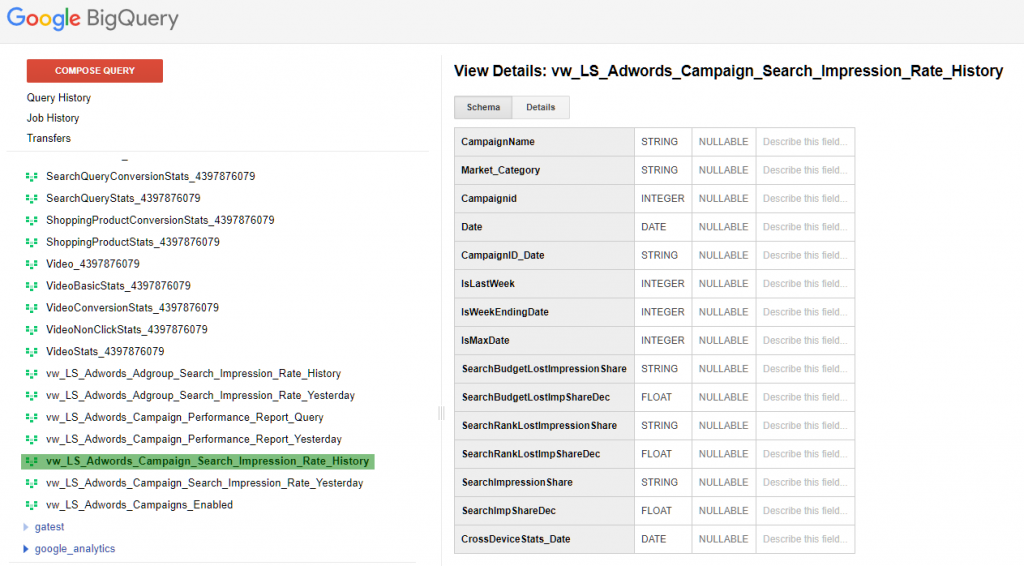Open vw_LS_Adwords_Campaign_Performance_Report_Yesterday view

(x=194, y=439)
